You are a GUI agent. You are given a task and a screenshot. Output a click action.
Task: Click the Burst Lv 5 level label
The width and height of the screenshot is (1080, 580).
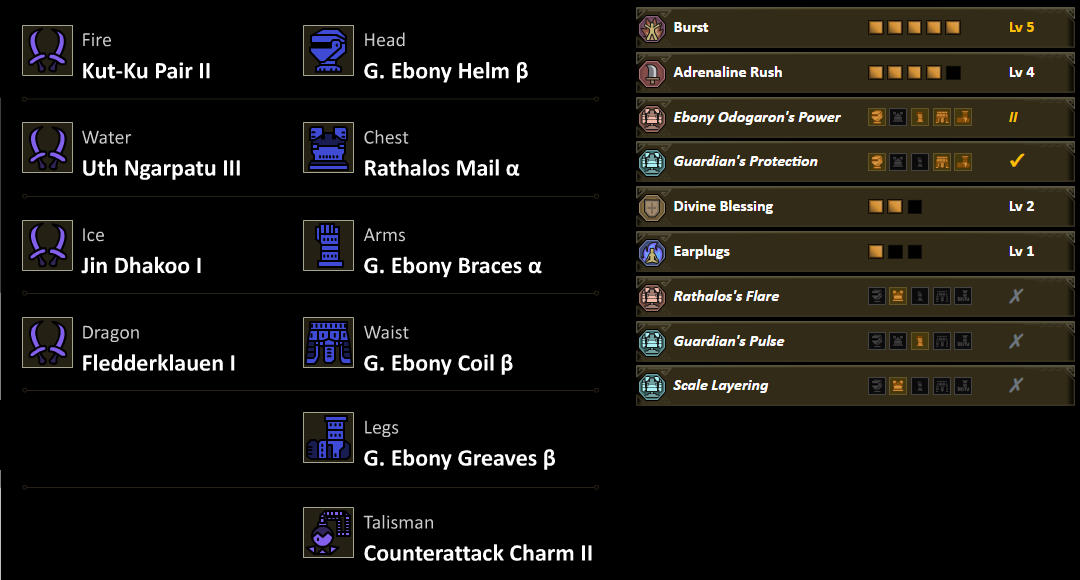pos(1021,28)
